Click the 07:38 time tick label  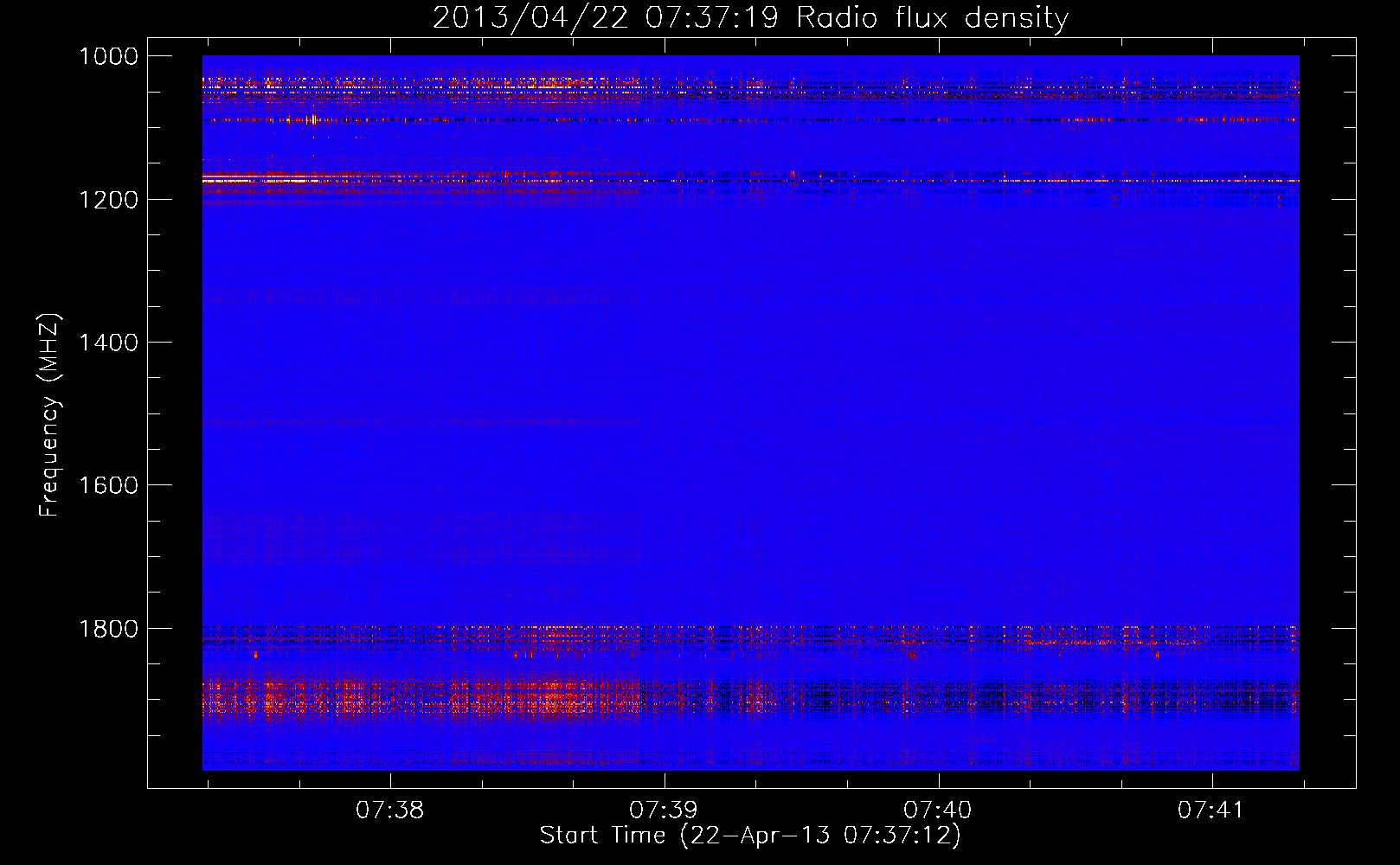point(390,811)
